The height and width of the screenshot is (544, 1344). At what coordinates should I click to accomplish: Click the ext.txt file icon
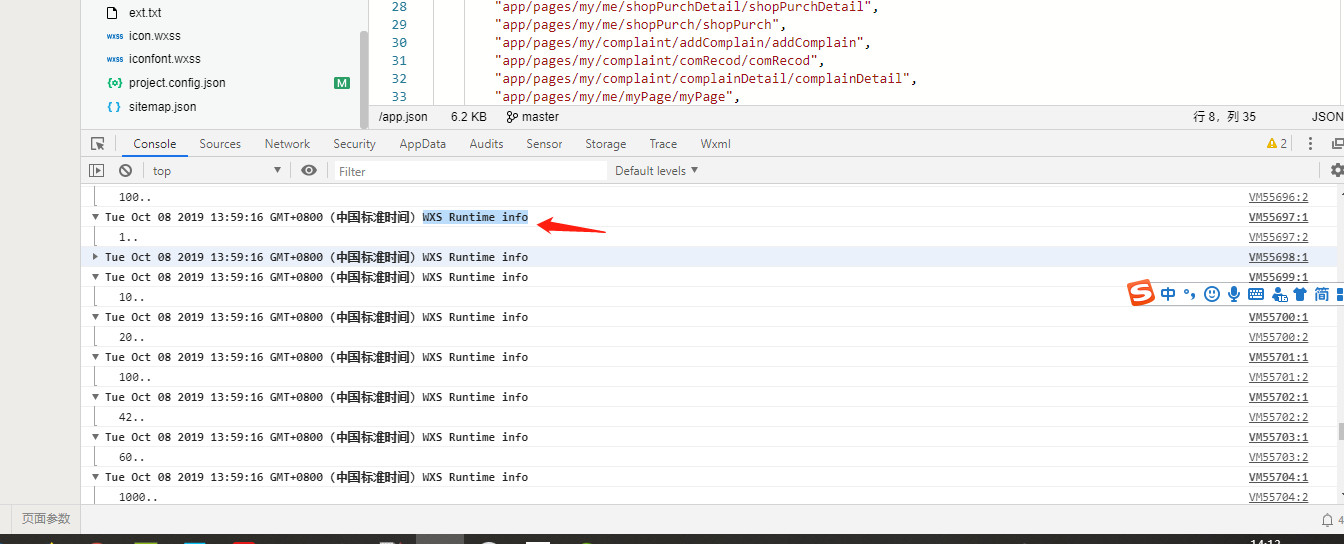point(111,13)
